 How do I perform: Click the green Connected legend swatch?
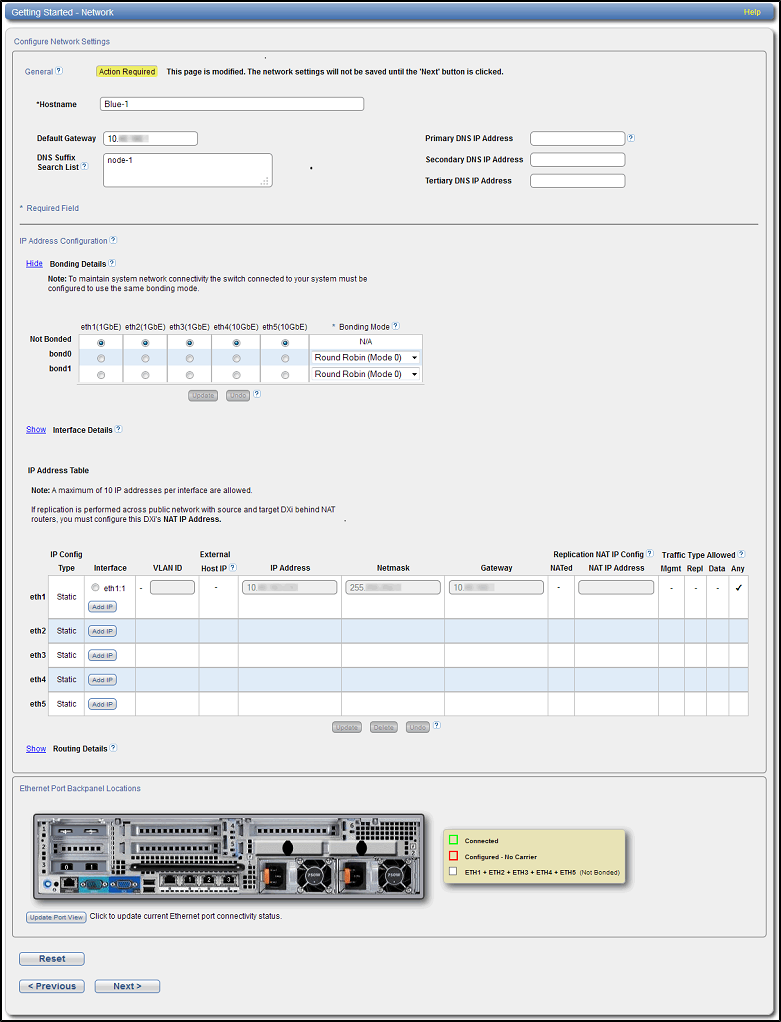[x=454, y=841]
